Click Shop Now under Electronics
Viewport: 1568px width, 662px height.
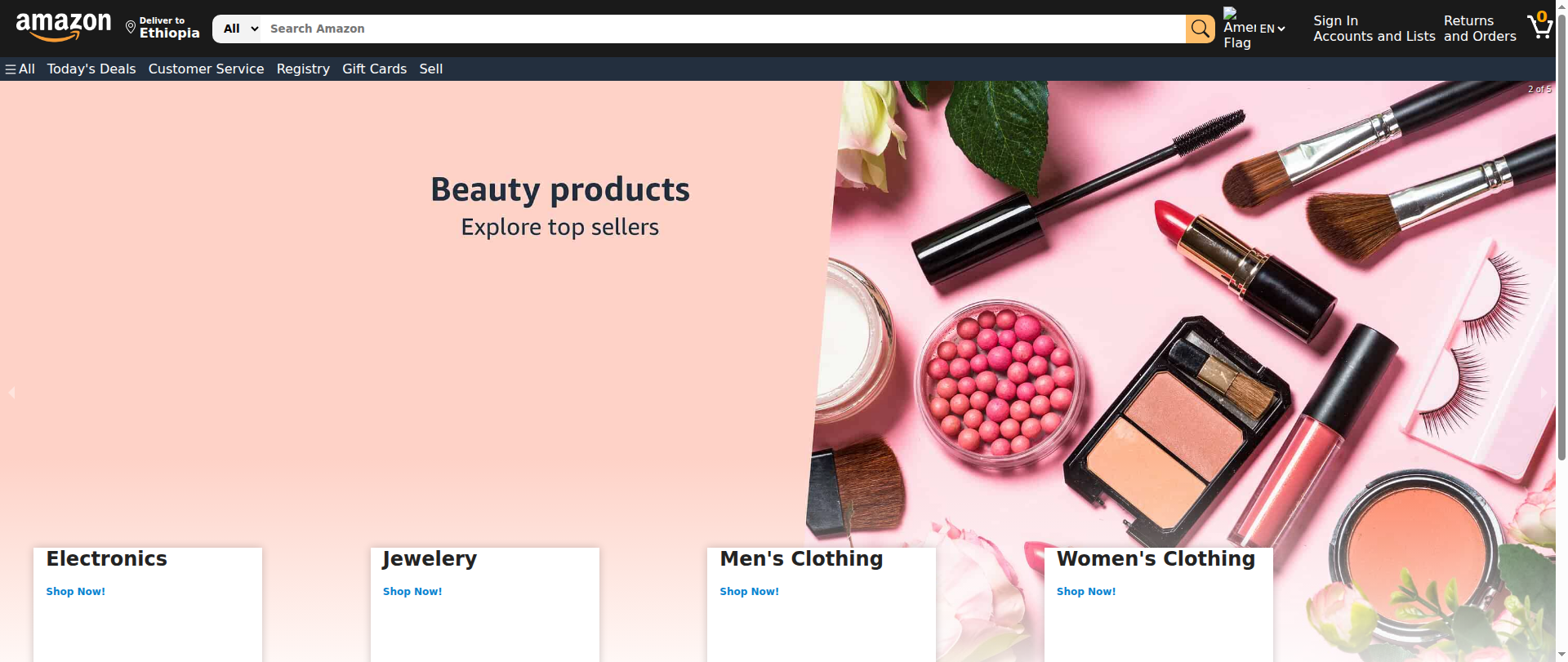coord(75,592)
